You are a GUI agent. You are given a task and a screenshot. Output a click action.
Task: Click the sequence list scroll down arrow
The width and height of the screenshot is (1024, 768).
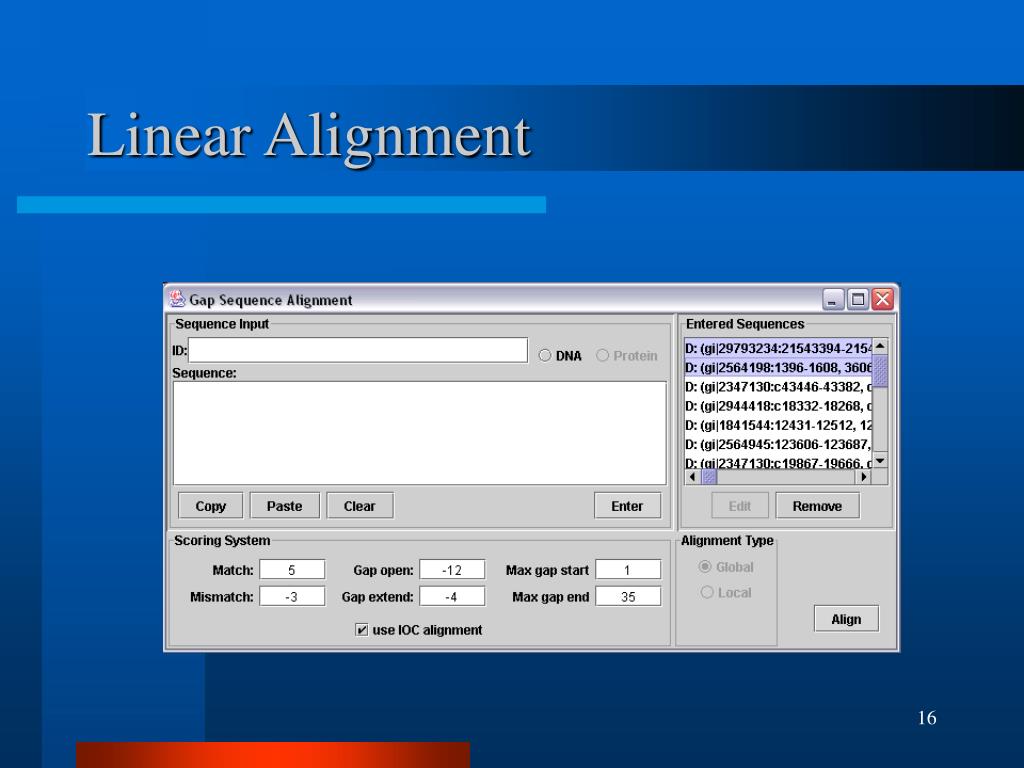coord(880,461)
